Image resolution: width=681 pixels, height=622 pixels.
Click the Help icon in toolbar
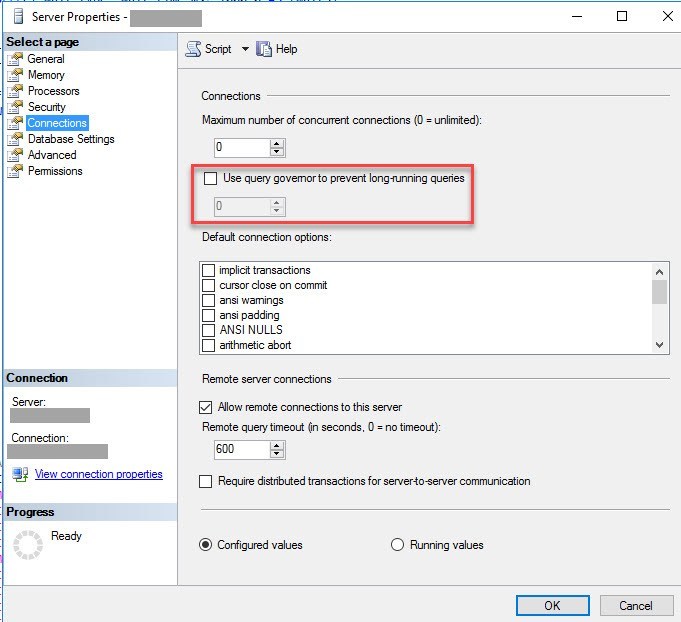coord(264,49)
